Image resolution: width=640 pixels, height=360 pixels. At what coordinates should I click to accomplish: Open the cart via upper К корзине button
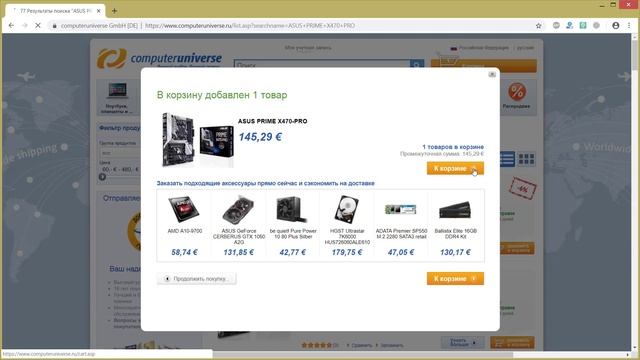point(455,168)
